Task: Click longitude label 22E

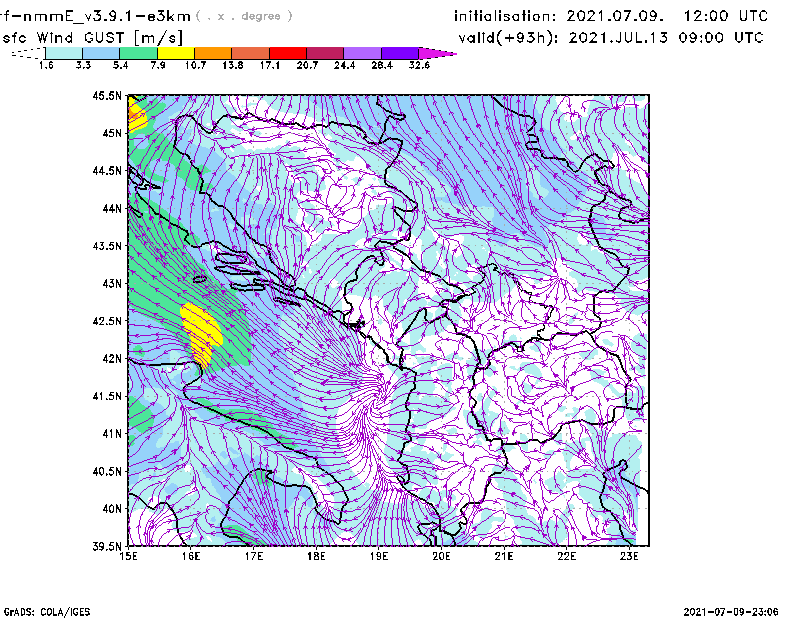Action: 566,556
